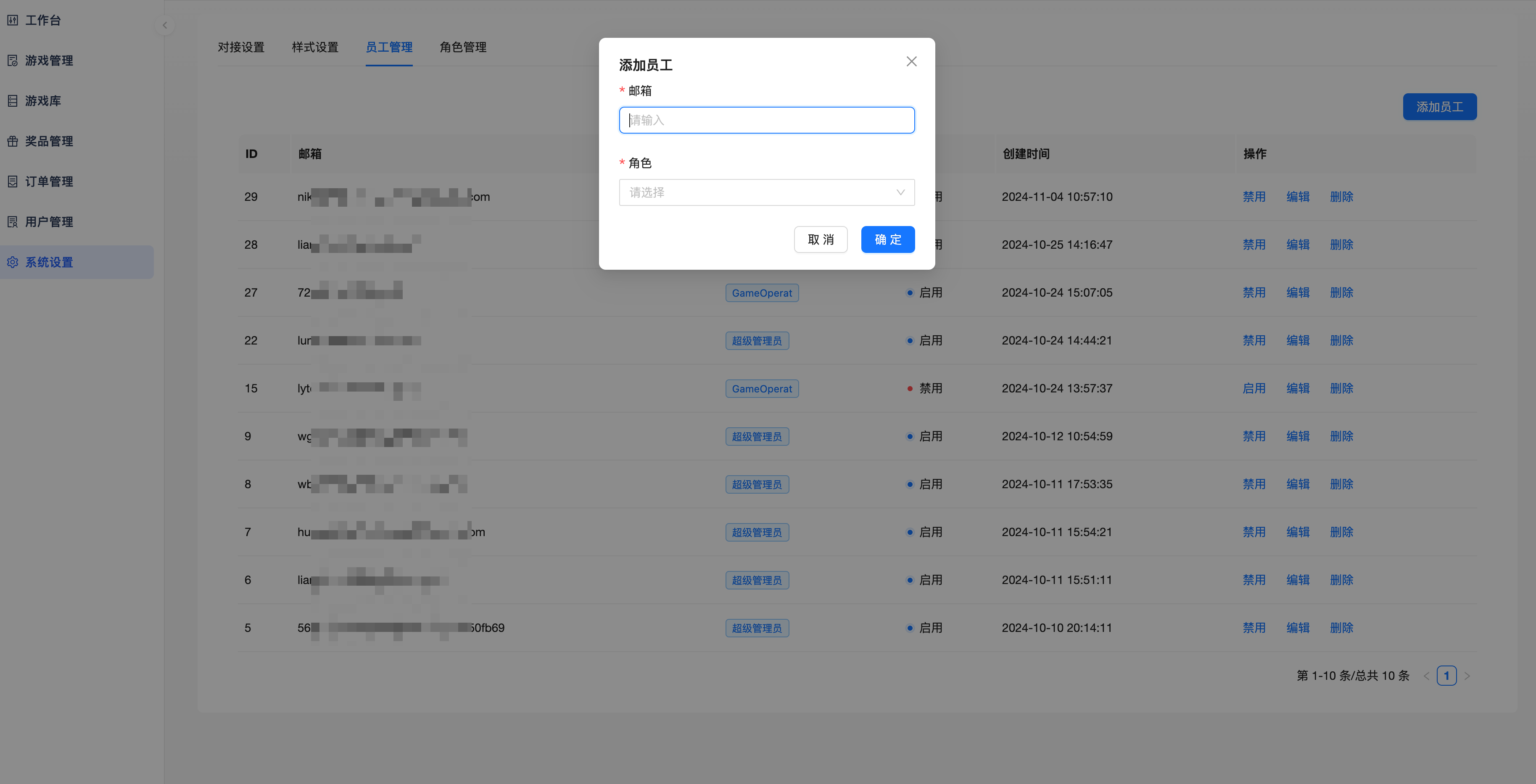Switch to the 角色管理 tab

point(463,47)
